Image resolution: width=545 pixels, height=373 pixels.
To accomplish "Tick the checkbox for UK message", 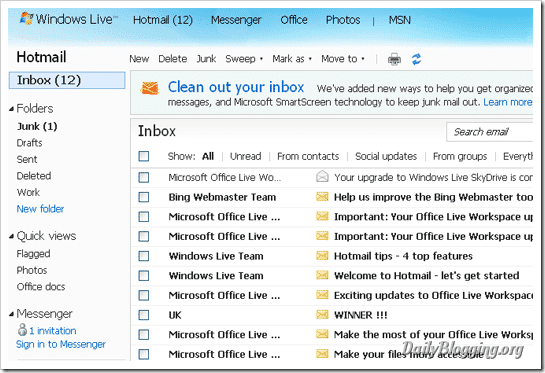I will tap(144, 315).
